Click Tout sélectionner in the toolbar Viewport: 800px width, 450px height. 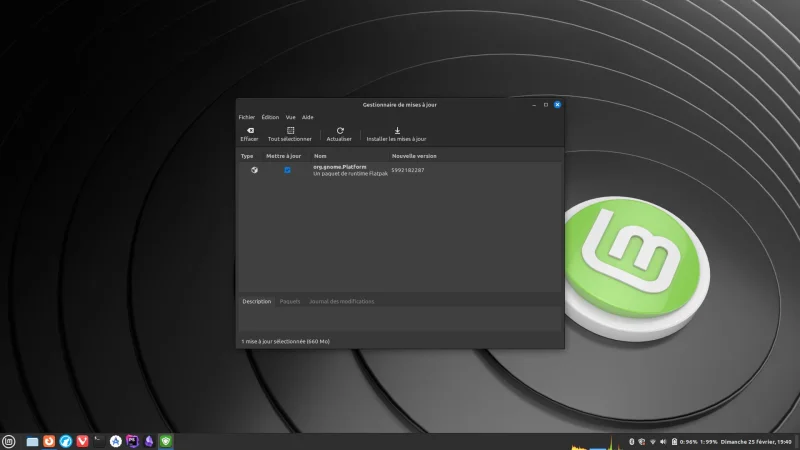pyautogui.click(x=289, y=134)
